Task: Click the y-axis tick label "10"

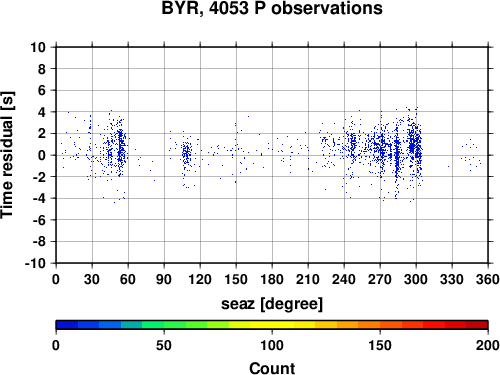Action: click(38, 47)
